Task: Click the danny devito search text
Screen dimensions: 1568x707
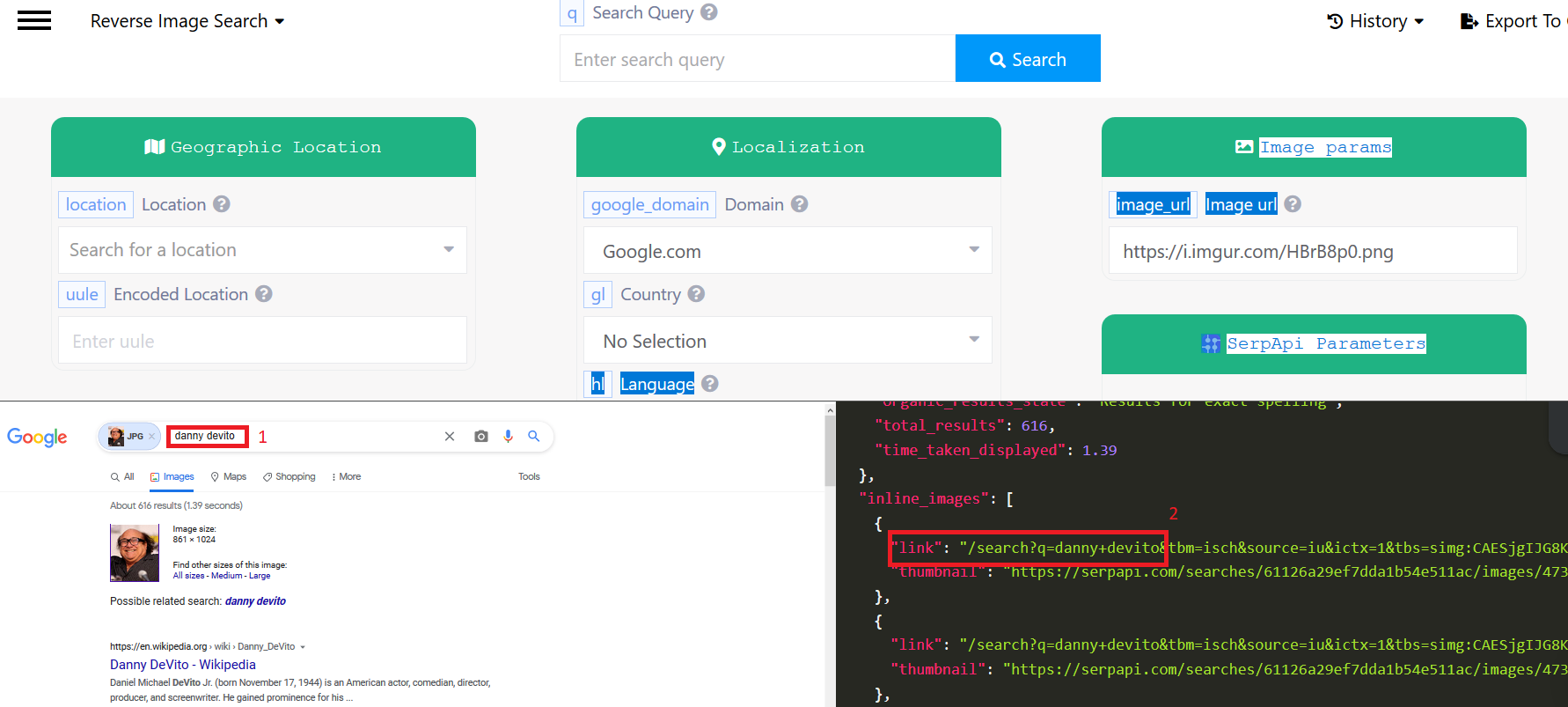Action: click(205, 436)
